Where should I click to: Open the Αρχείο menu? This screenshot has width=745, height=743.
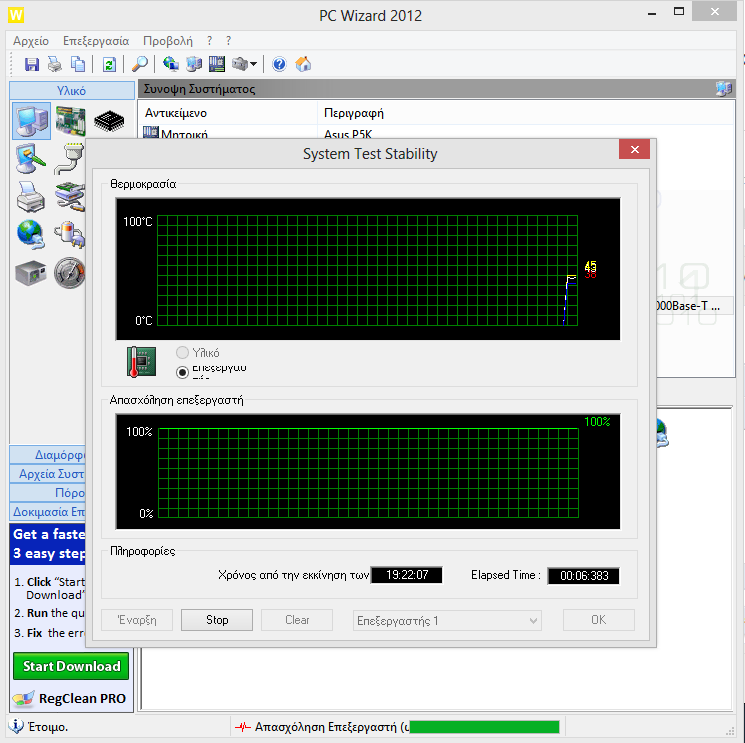(x=31, y=41)
